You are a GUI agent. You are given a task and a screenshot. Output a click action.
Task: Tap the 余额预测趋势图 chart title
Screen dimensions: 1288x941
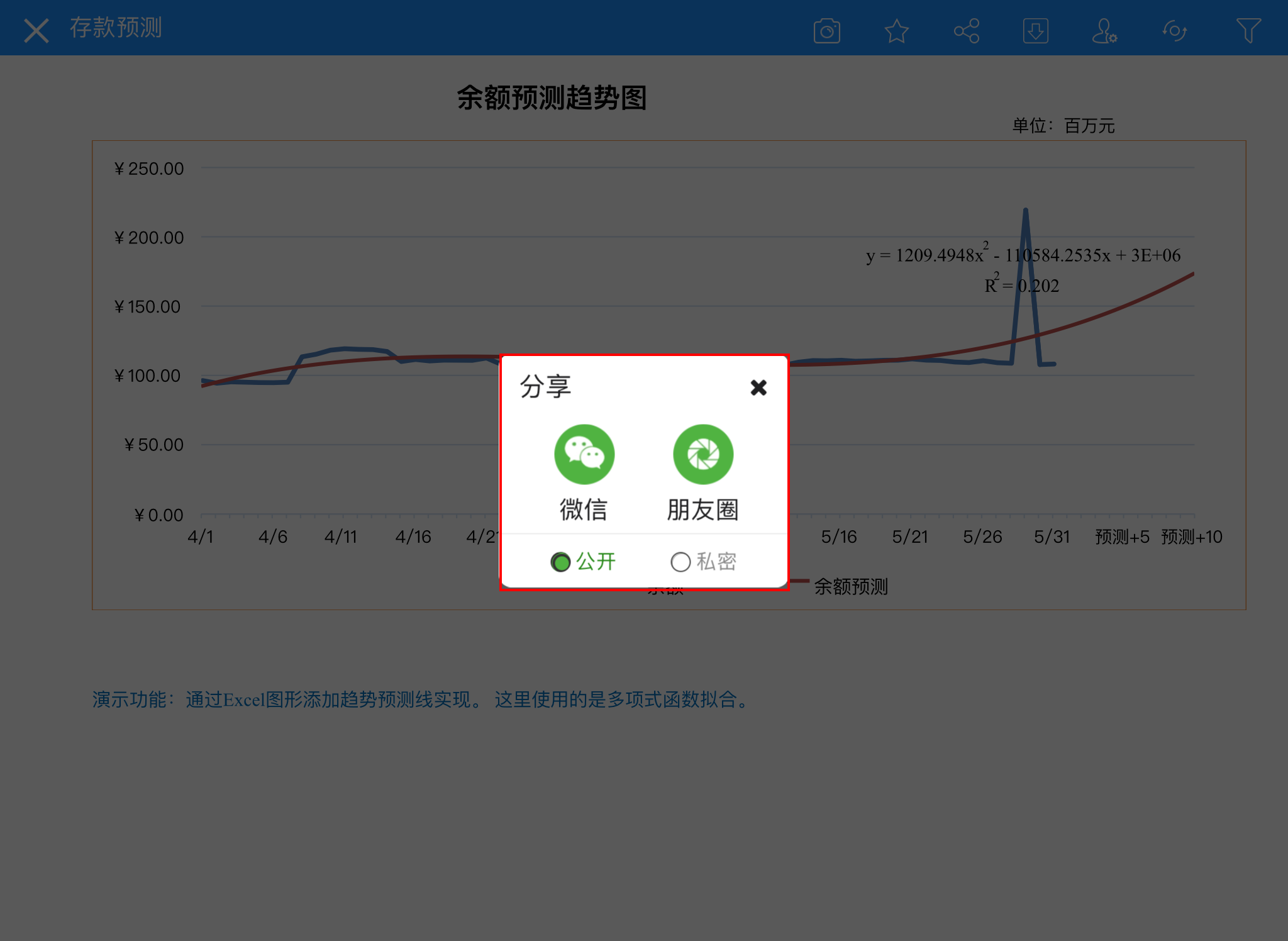[x=552, y=98]
